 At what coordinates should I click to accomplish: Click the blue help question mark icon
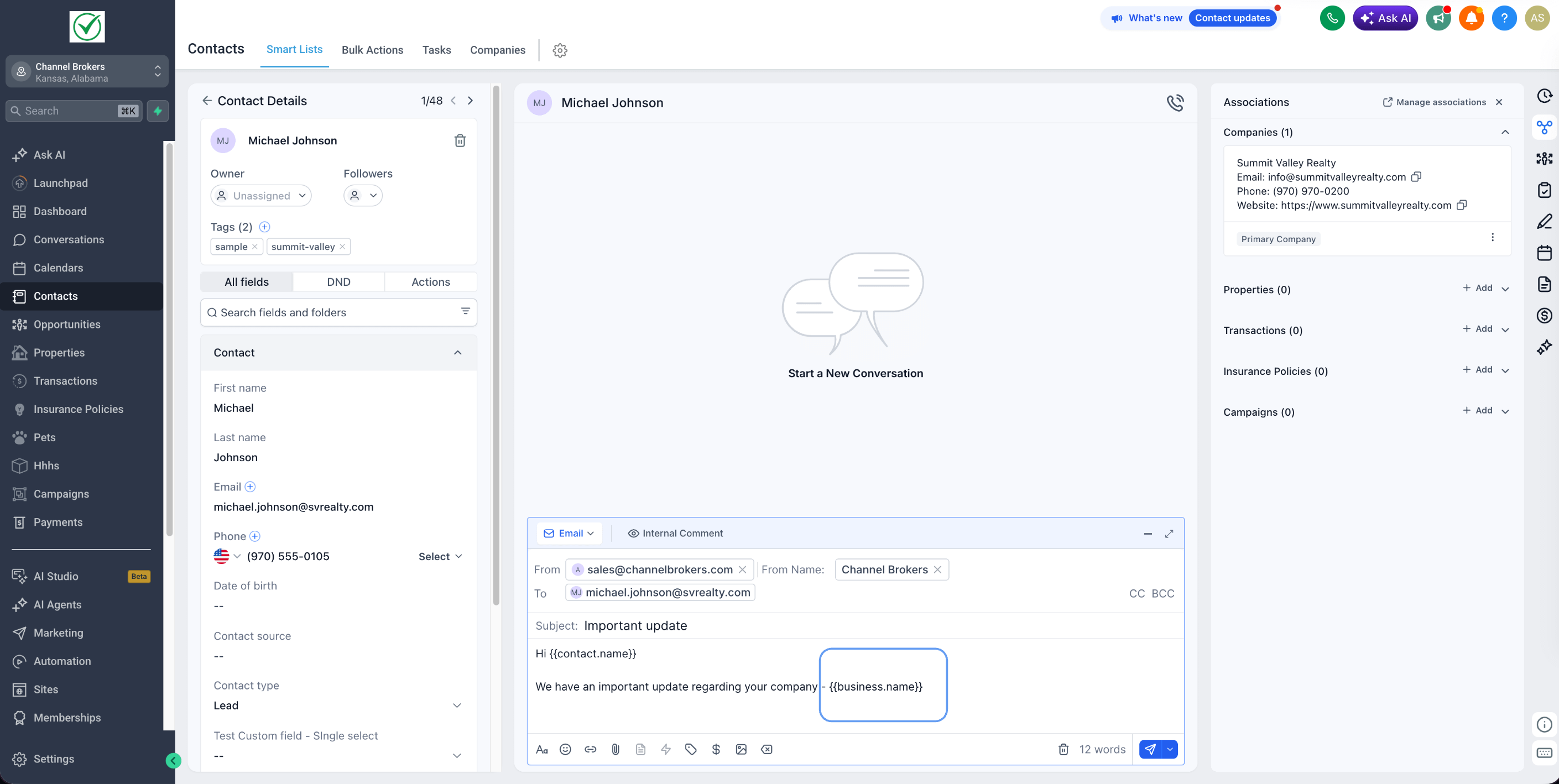click(x=1504, y=18)
